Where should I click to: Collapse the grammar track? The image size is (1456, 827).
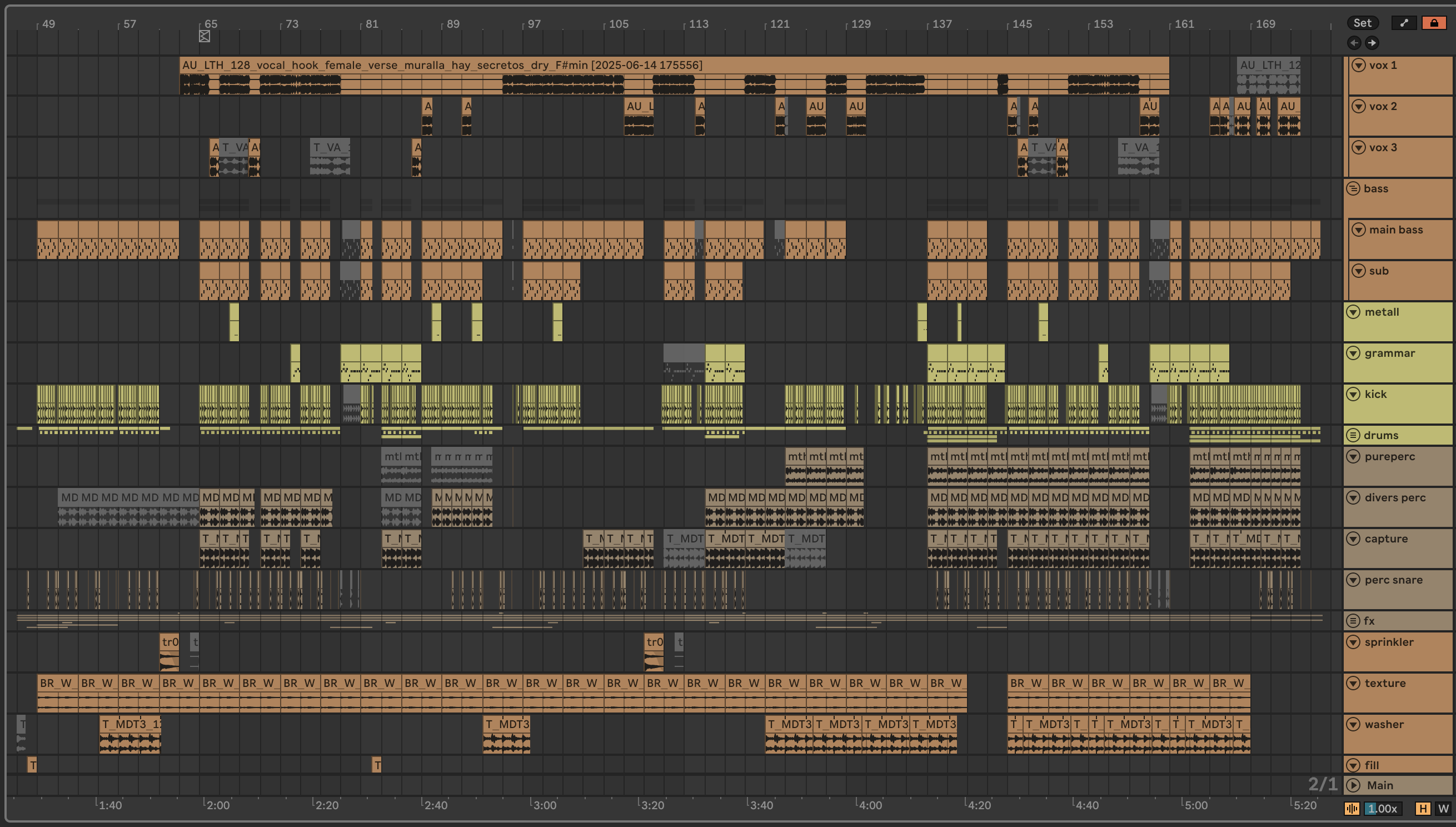[1353, 353]
